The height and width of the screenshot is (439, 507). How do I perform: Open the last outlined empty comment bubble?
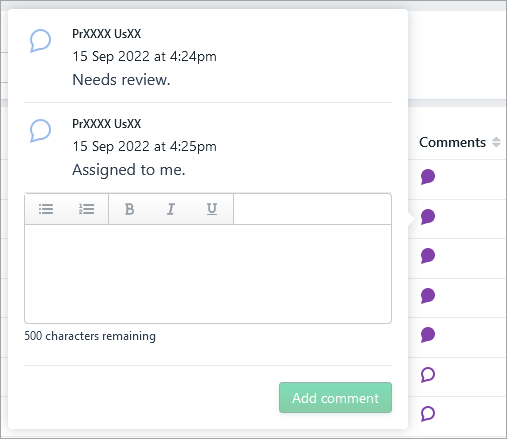coord(428,414)
